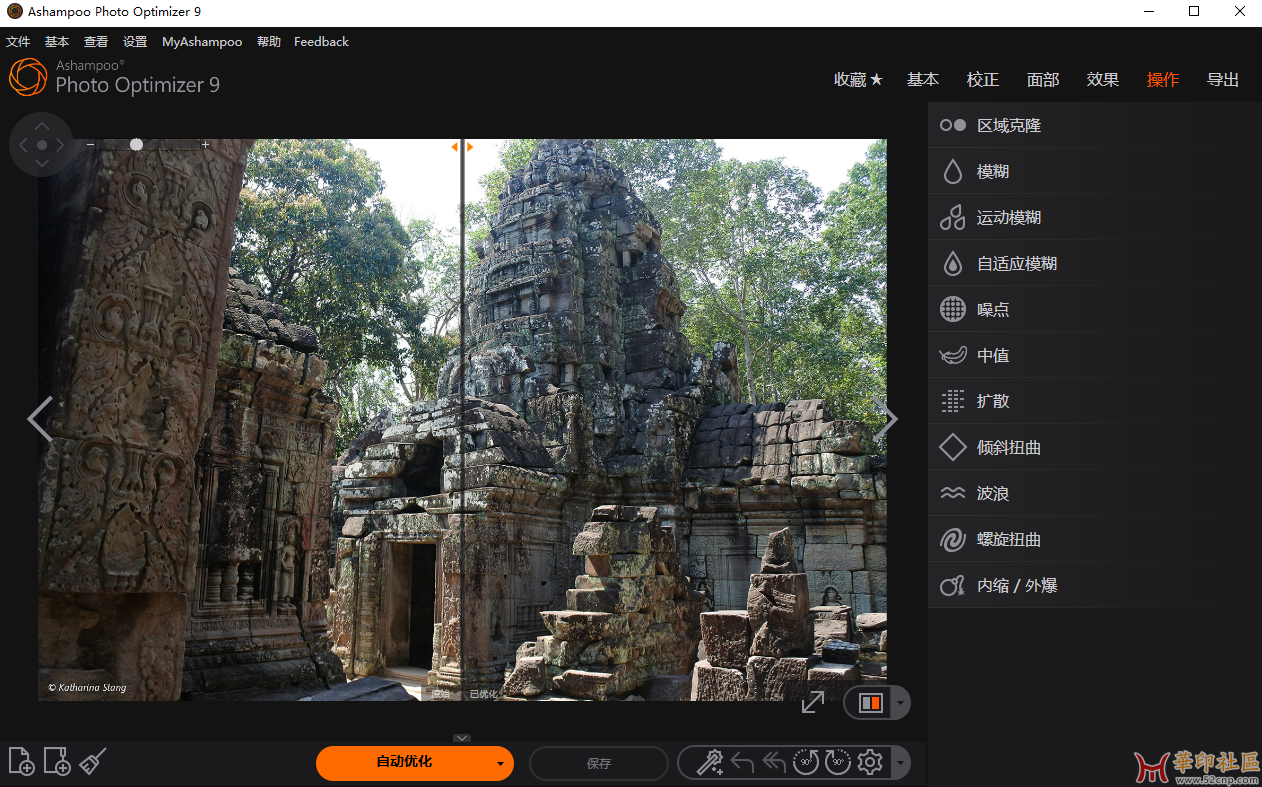Click the broom clear-list icon
This screenshot has height=787, width=1262.
coord(93,761)
